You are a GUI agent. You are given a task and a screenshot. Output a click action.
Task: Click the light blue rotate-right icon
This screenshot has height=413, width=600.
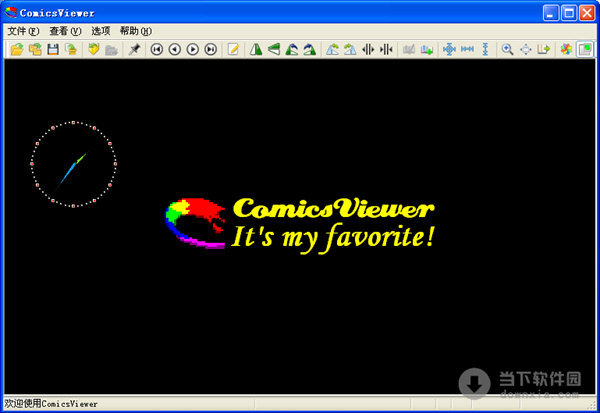(x=350, y=49)
